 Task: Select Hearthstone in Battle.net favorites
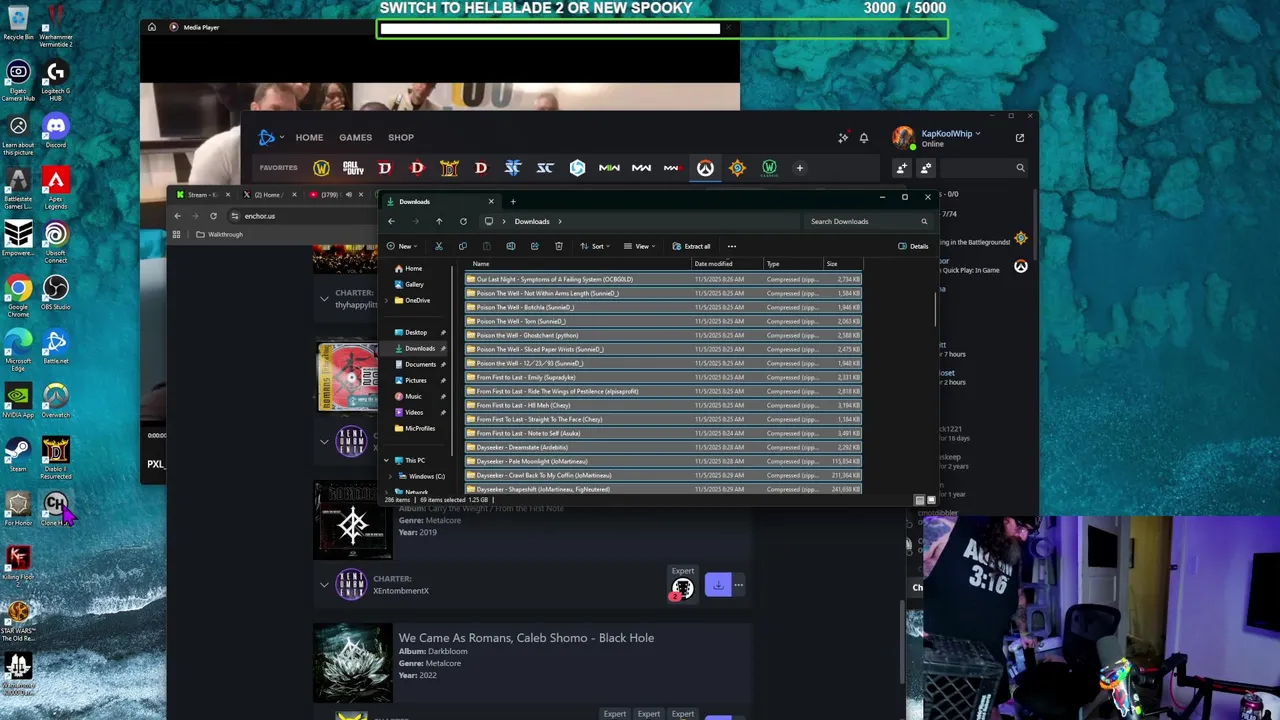pos(737,168)
